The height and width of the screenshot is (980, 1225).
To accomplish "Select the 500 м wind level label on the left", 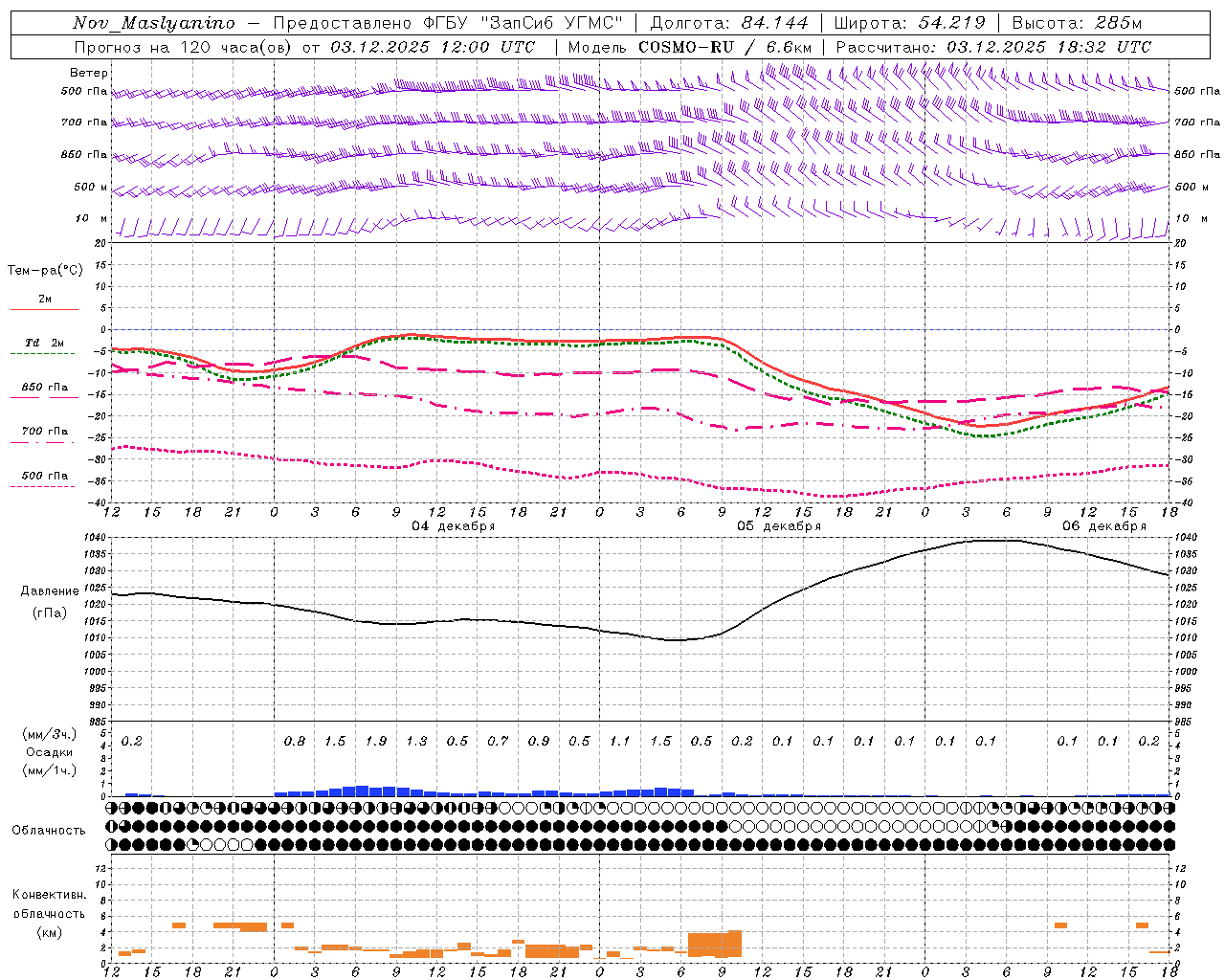I will 92,187.
